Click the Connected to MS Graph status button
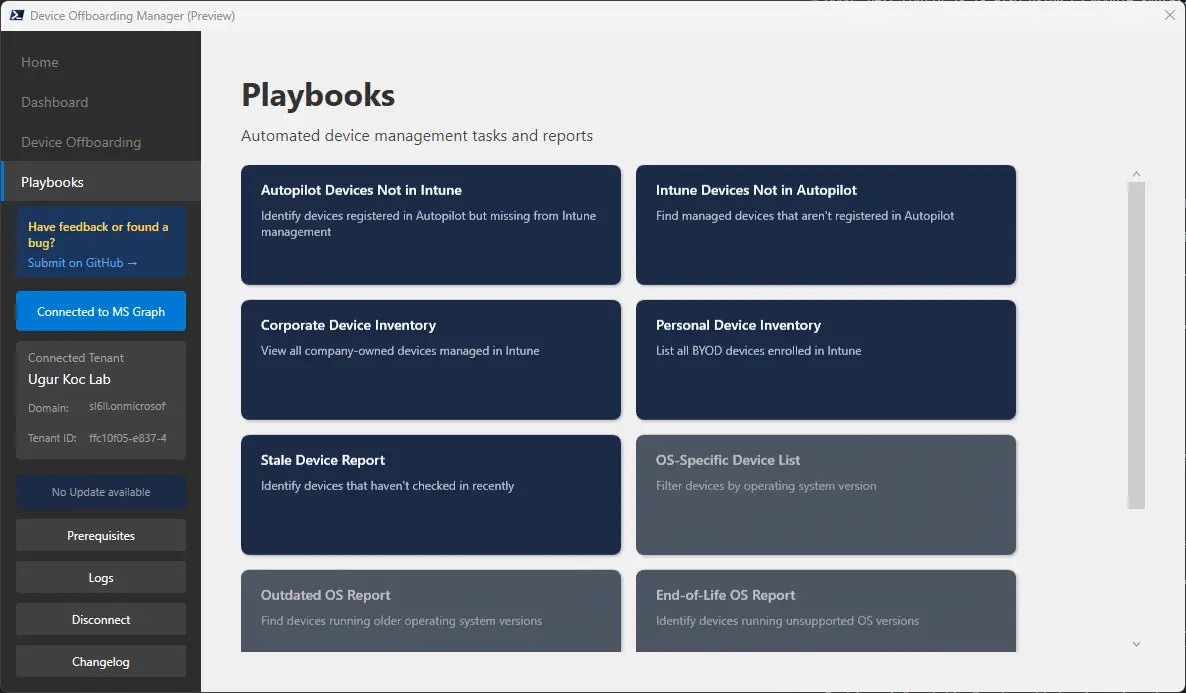Image resolution: width=1186 pixels, height=693 pixels. point(100,311)
